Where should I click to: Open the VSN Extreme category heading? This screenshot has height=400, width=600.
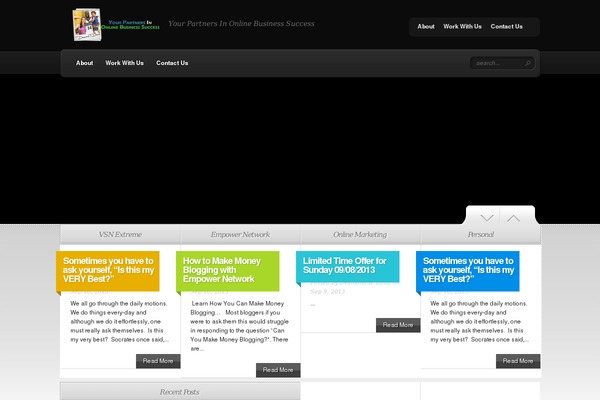coord(120,234)
